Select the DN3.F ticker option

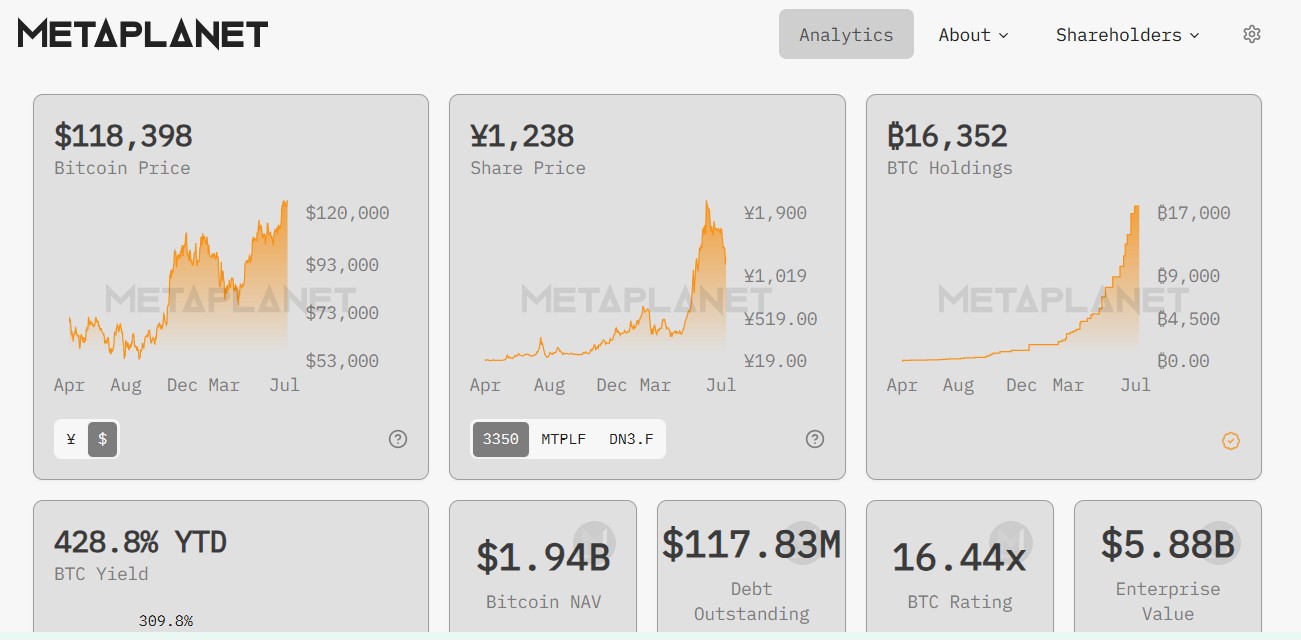click(x=631, y=439)
